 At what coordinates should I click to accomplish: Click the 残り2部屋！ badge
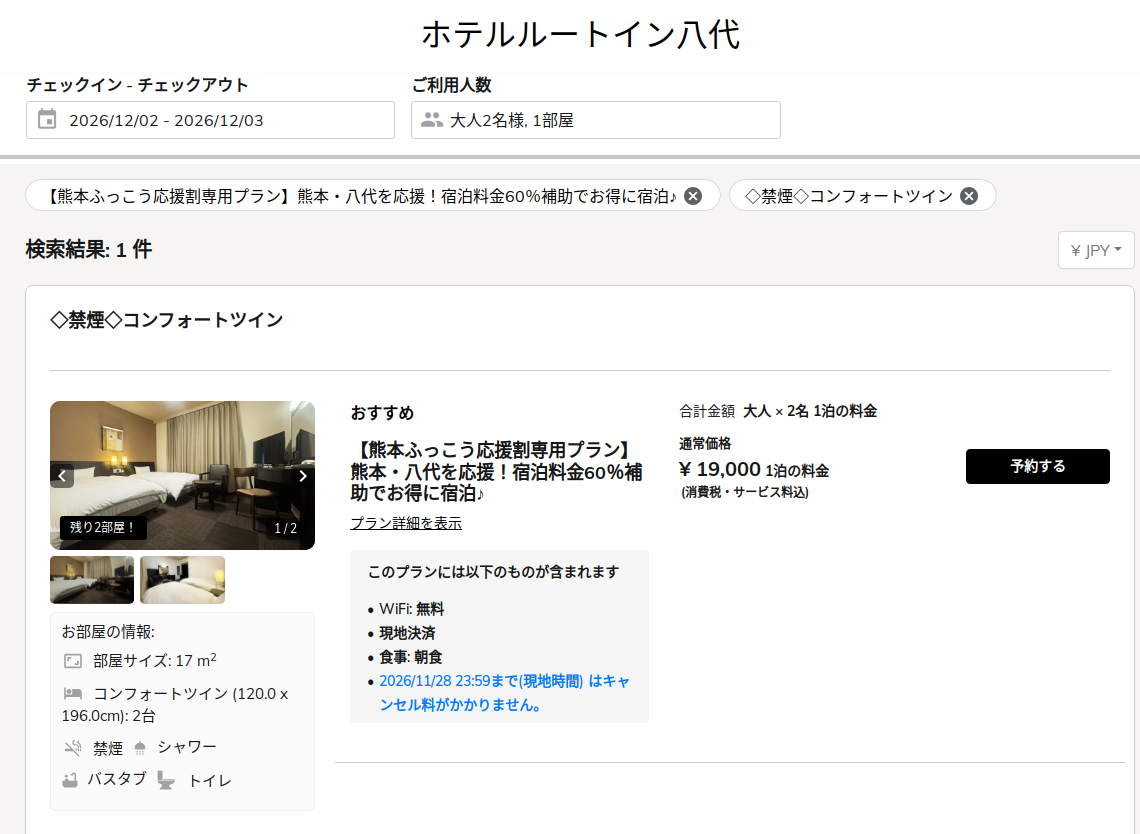point(103,527)
